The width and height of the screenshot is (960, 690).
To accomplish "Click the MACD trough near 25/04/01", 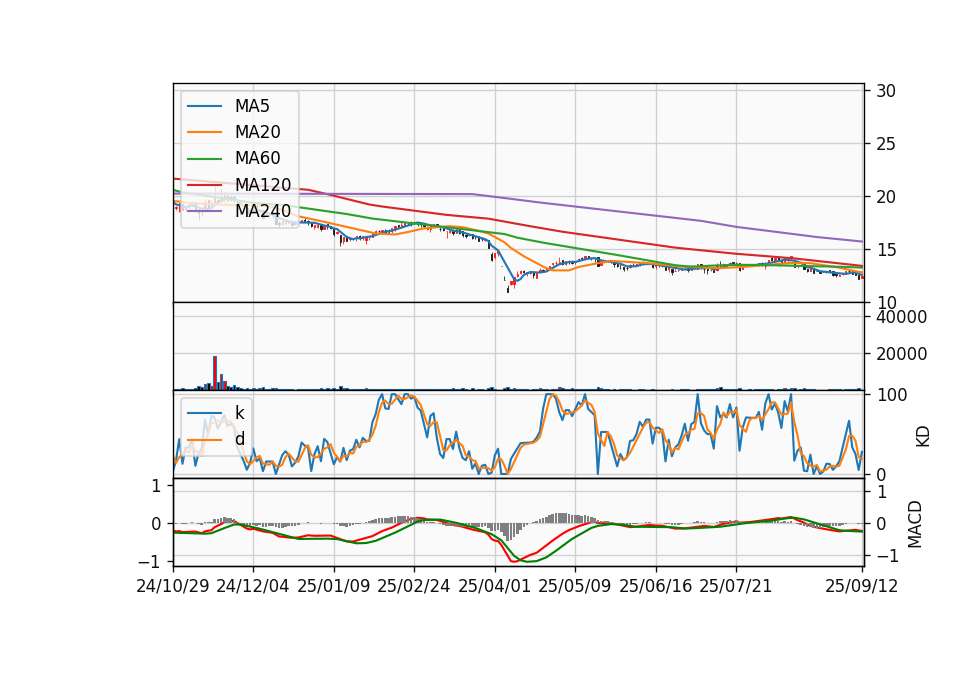I will 513,561.
